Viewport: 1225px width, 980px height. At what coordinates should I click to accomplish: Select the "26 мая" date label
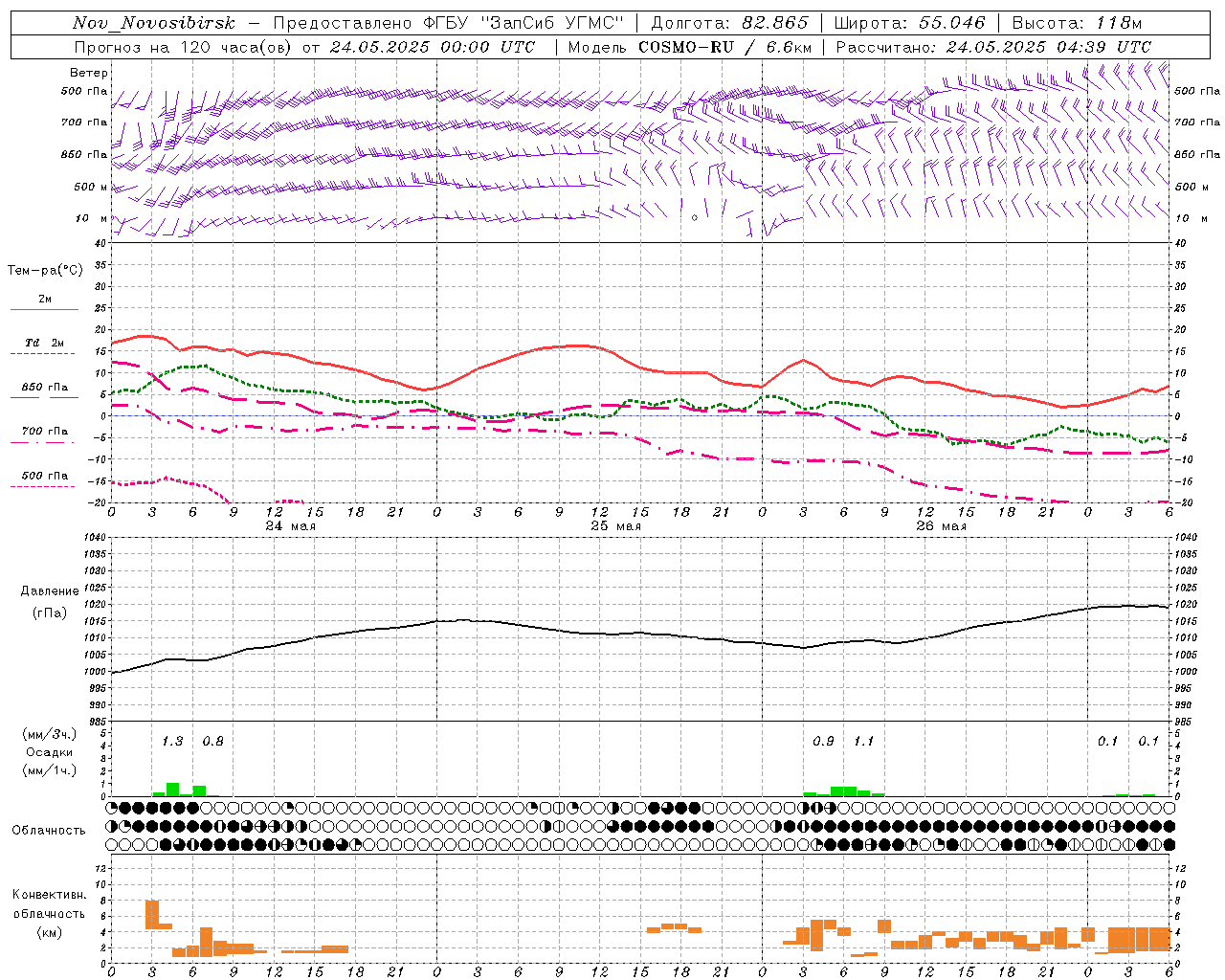pos(941,526)
